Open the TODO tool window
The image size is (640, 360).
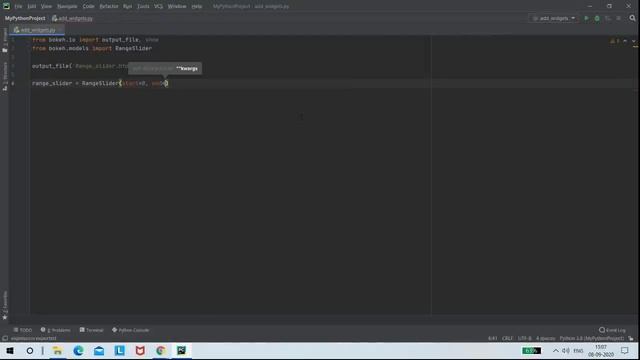tap(23, 330)
